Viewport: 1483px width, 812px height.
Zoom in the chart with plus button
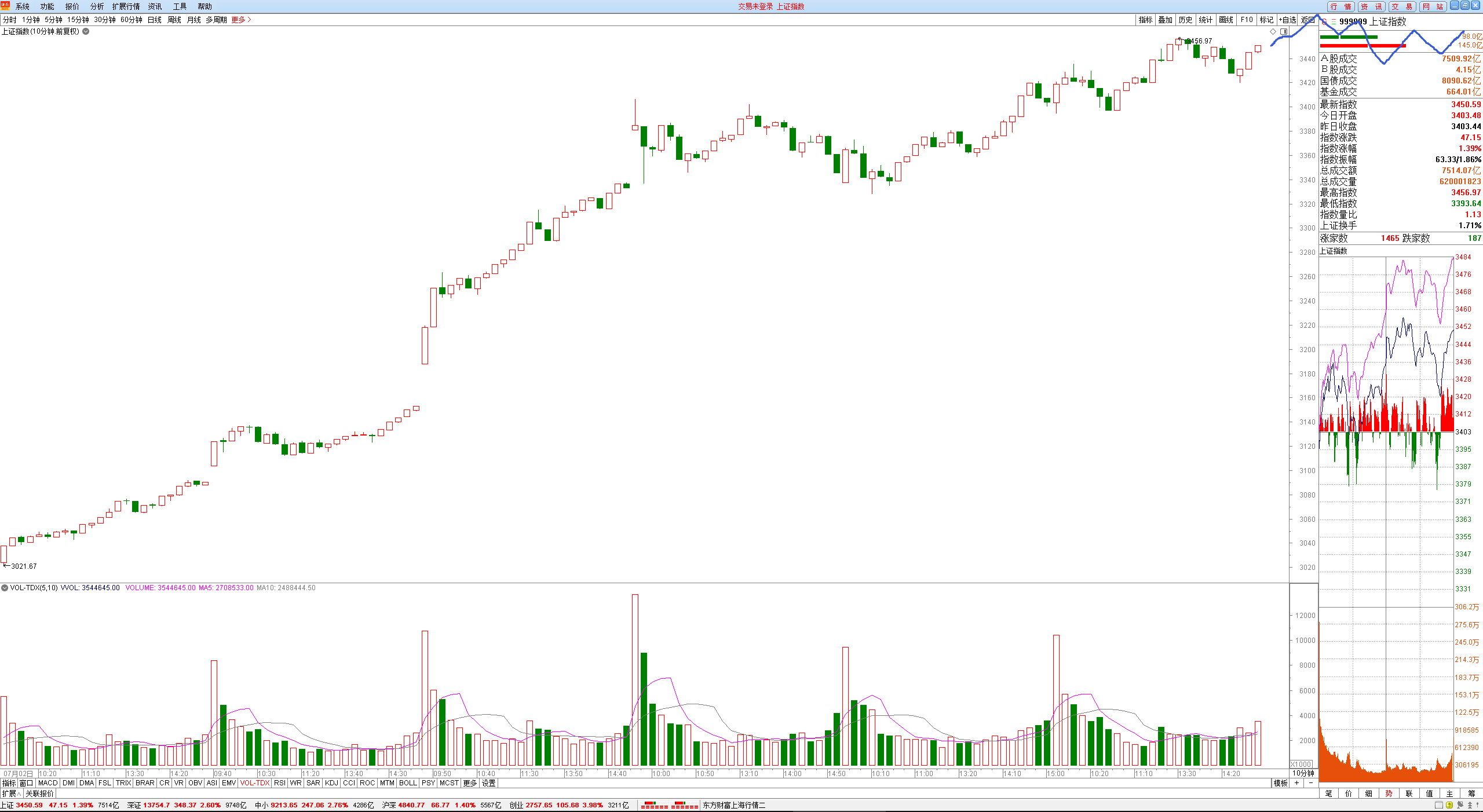tap(1296, 782)
